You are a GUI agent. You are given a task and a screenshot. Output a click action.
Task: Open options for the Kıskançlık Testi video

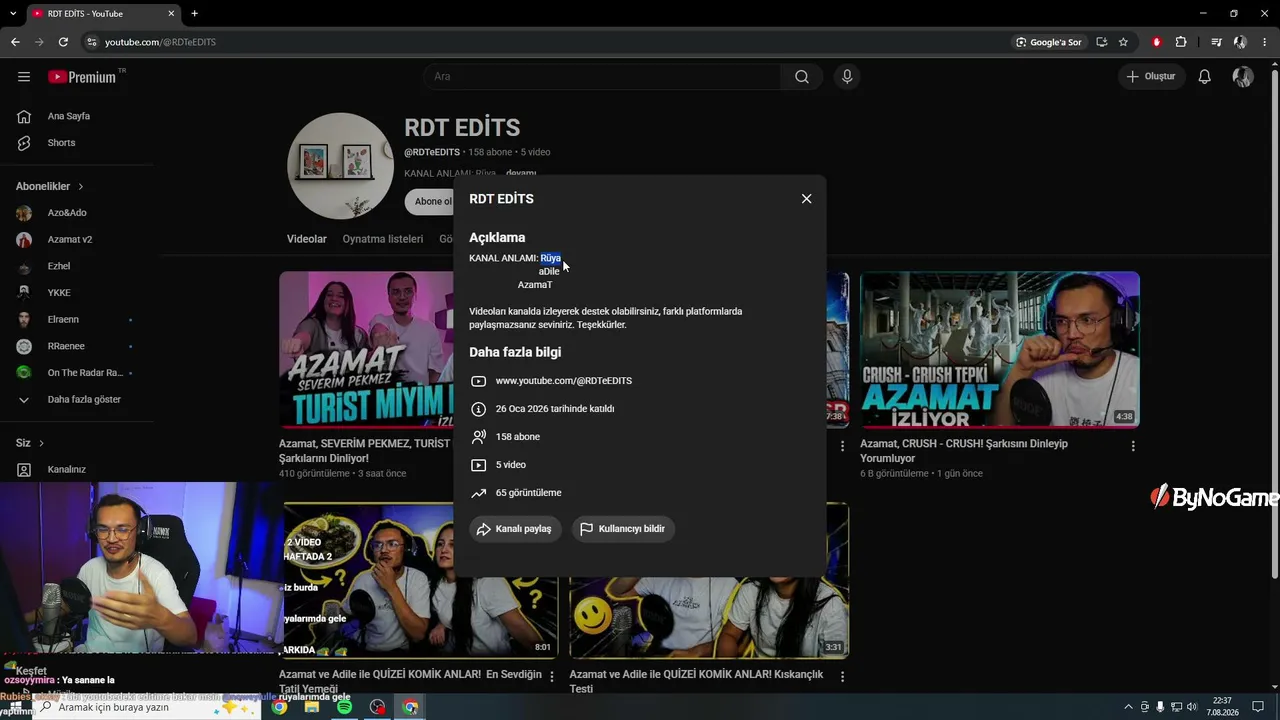pyautogui.click(x=842, y=677)
